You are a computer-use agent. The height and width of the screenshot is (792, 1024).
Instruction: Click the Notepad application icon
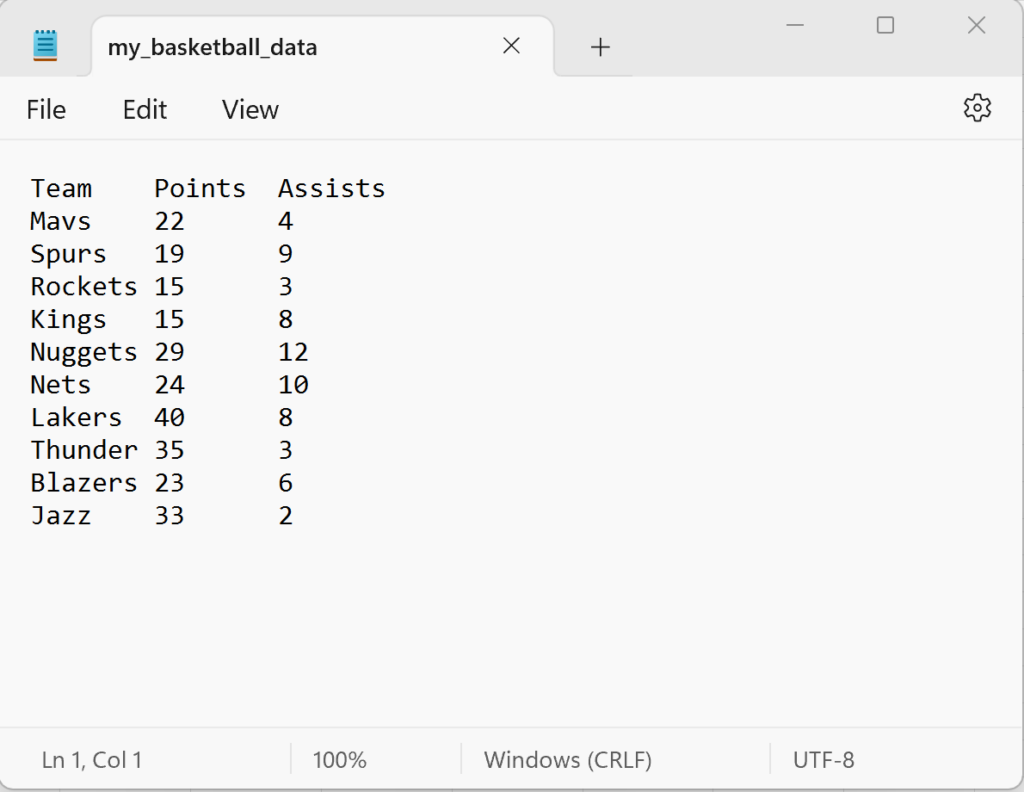coord(44,44)
